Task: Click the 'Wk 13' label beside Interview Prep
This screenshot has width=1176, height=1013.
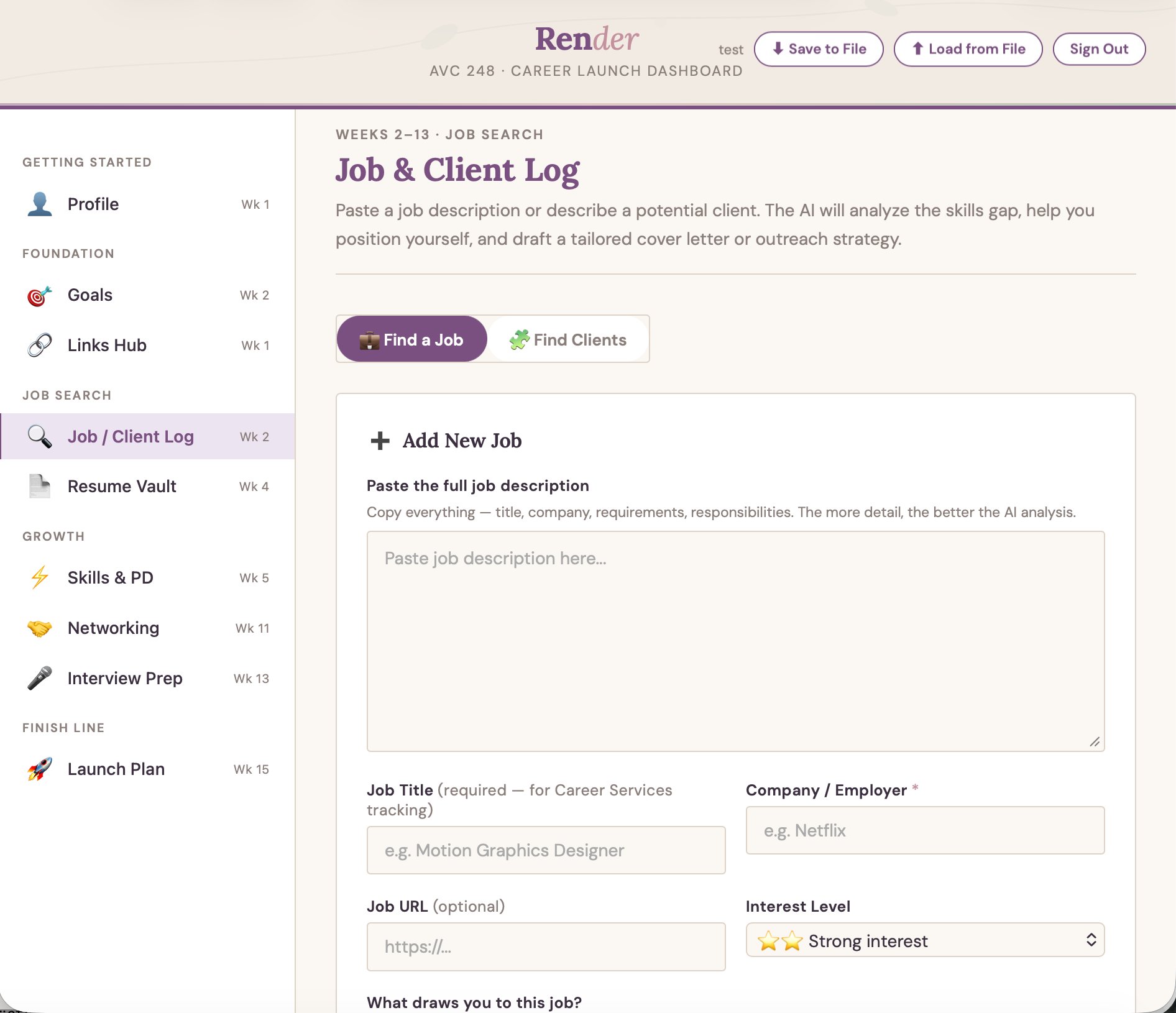Action: (251, 679)
